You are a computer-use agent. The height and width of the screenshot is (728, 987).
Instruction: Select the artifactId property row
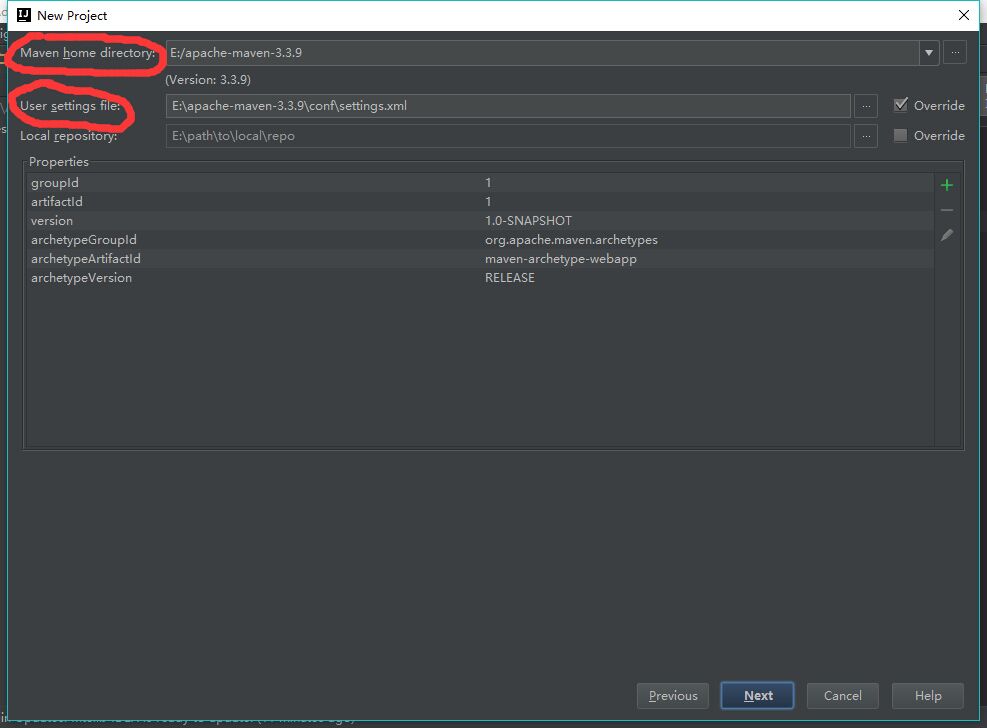tap(480, 201)
